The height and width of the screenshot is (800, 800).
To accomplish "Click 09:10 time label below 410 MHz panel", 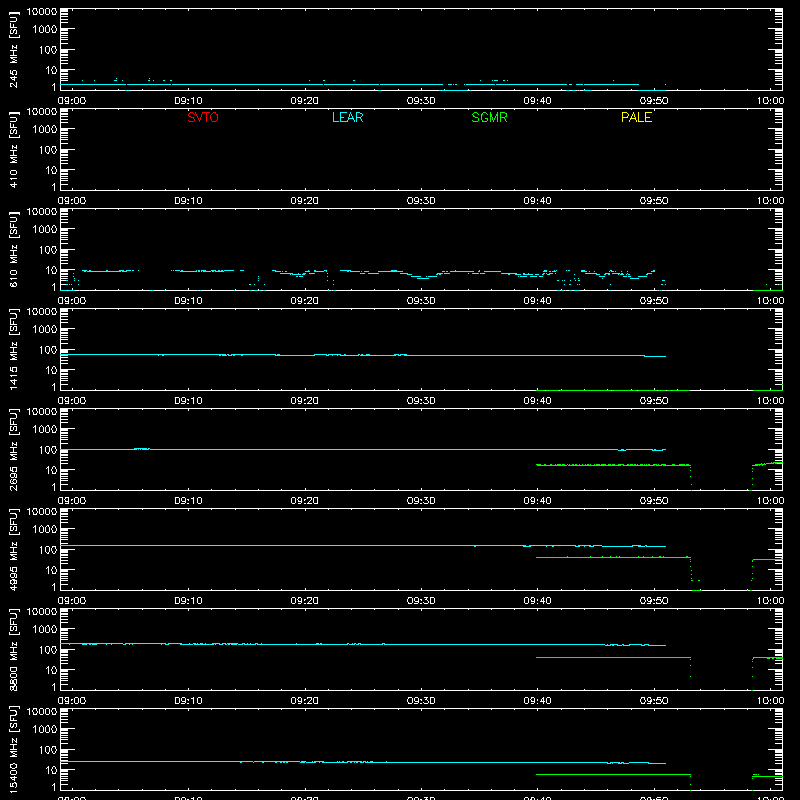I will tap(188, 201).
